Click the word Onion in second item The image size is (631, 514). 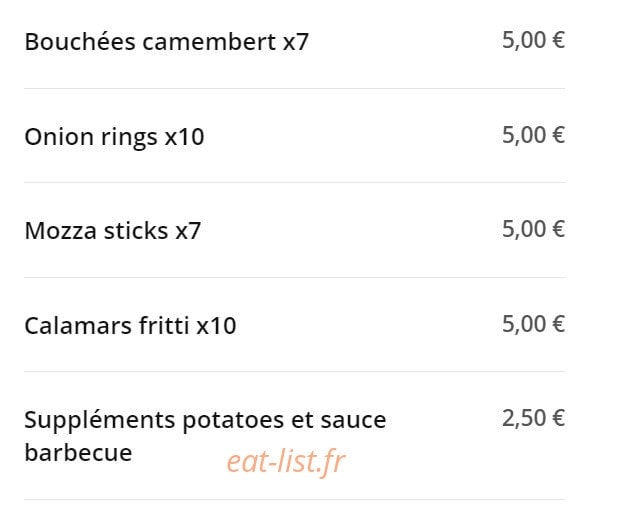(59, 137)
